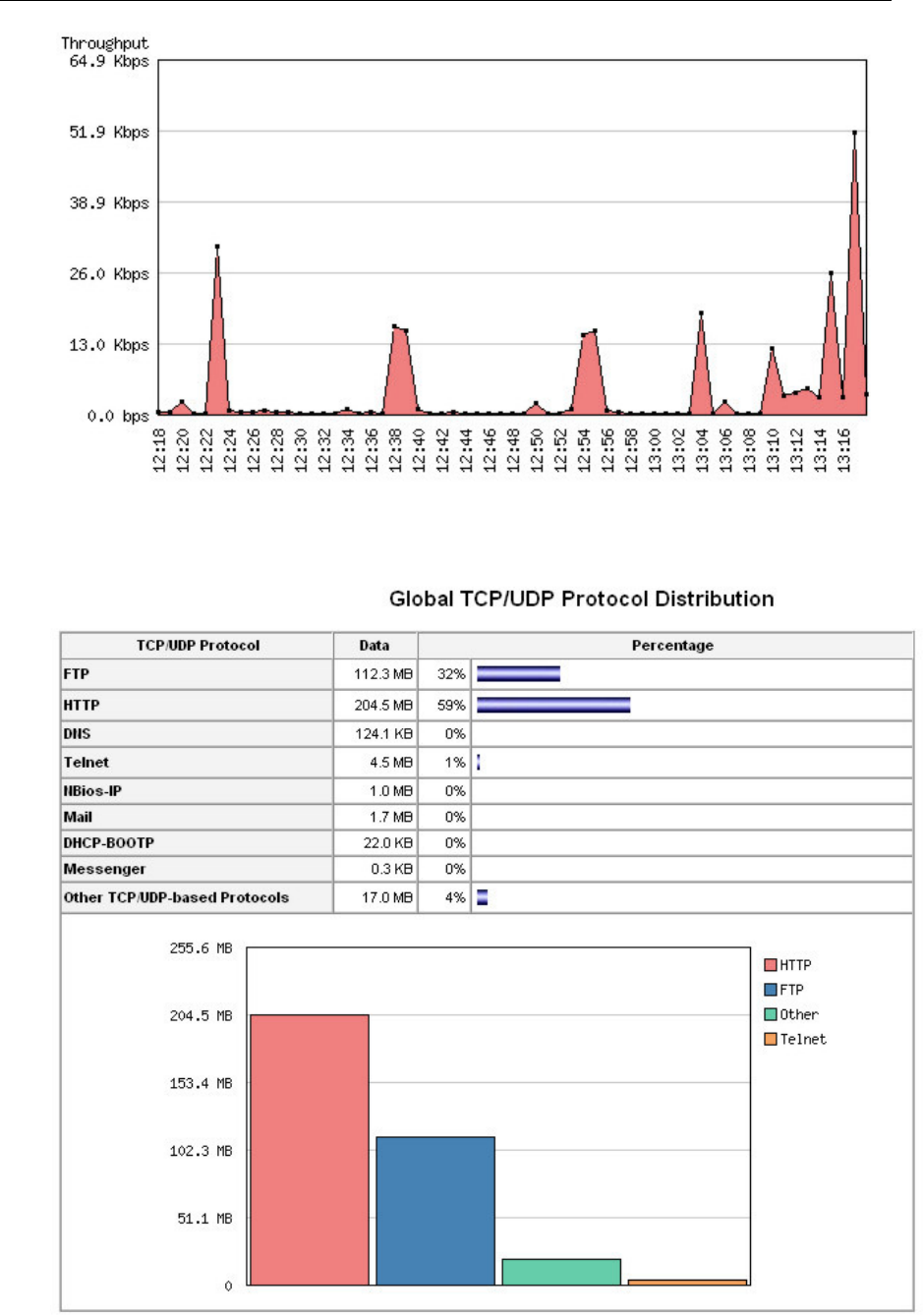The height and width of the screenshot is (1316, 924).
Task: Click the 32% percentage value
Action: click(452, 674)
